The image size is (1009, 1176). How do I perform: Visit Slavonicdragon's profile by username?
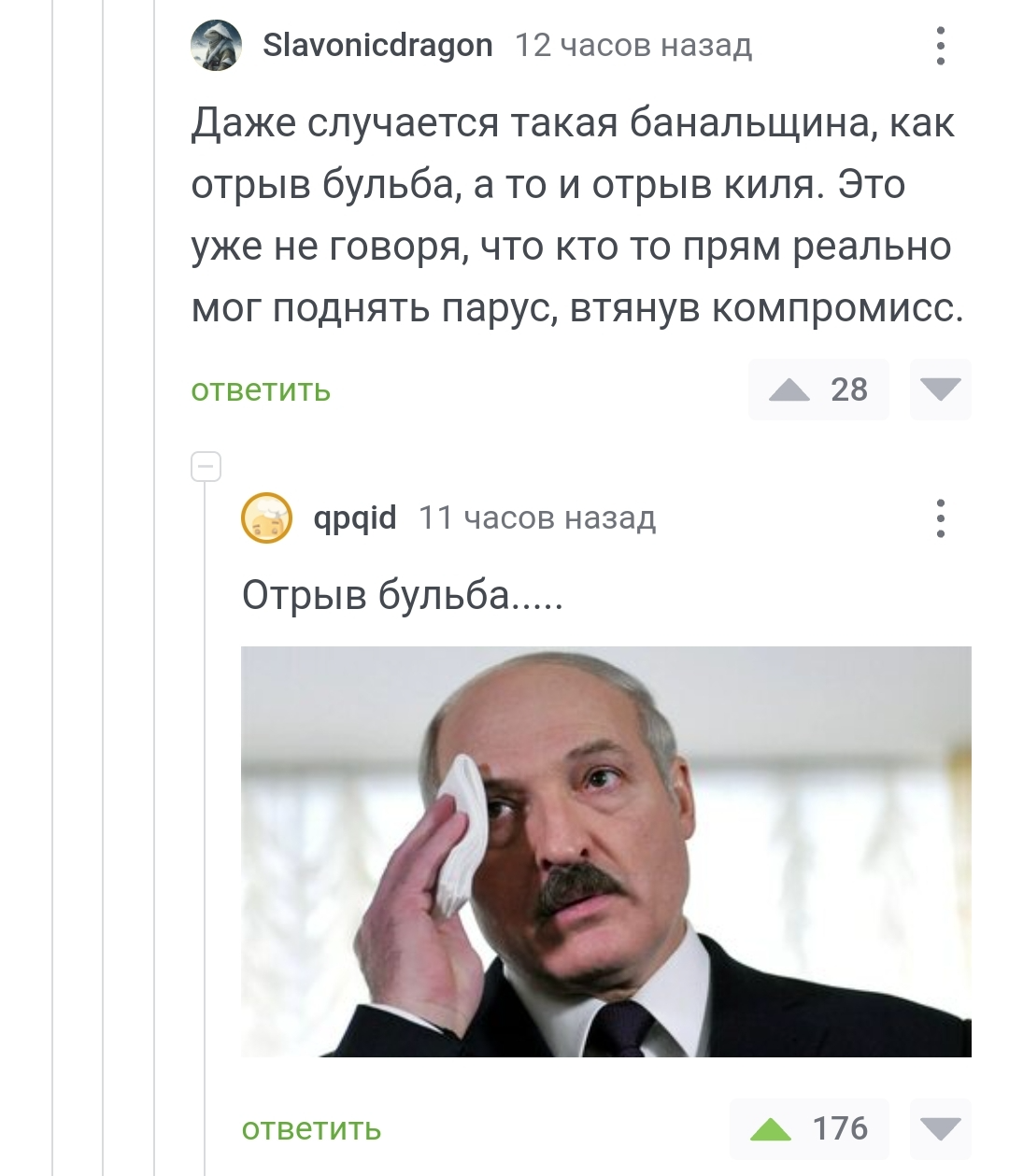[377, 45]
